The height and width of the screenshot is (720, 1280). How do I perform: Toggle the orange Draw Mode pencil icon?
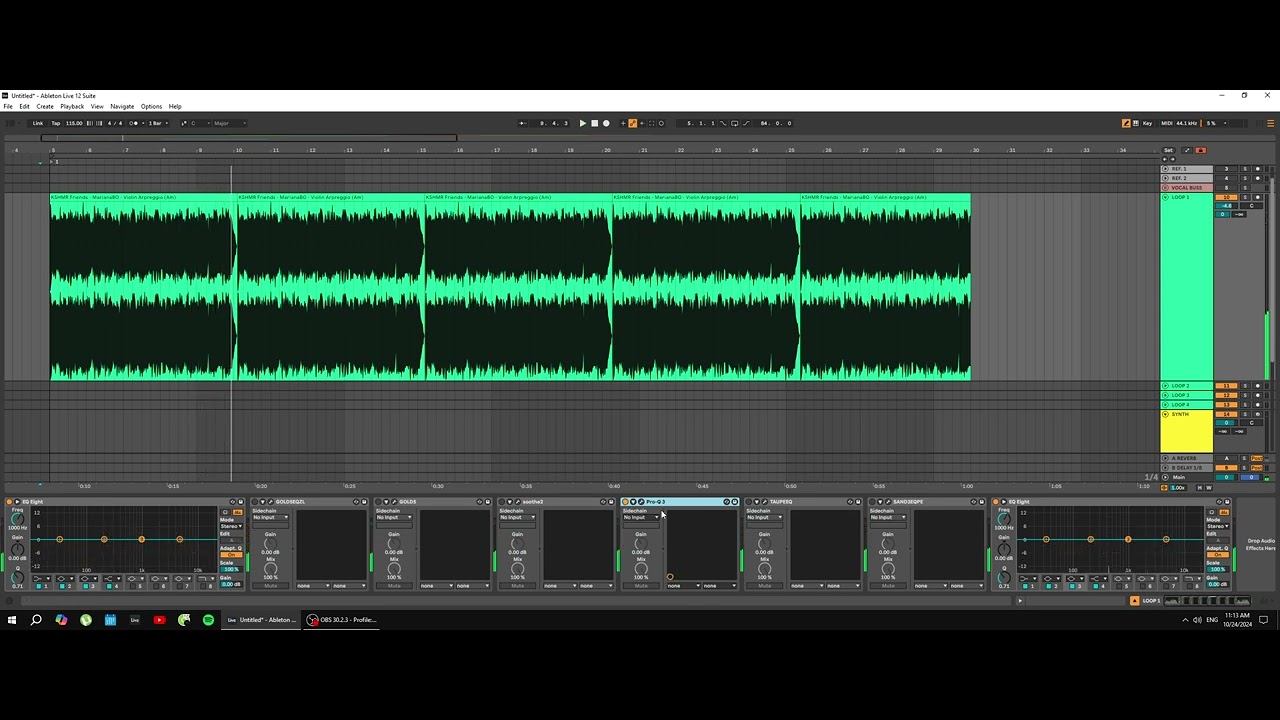(1126, 123)
